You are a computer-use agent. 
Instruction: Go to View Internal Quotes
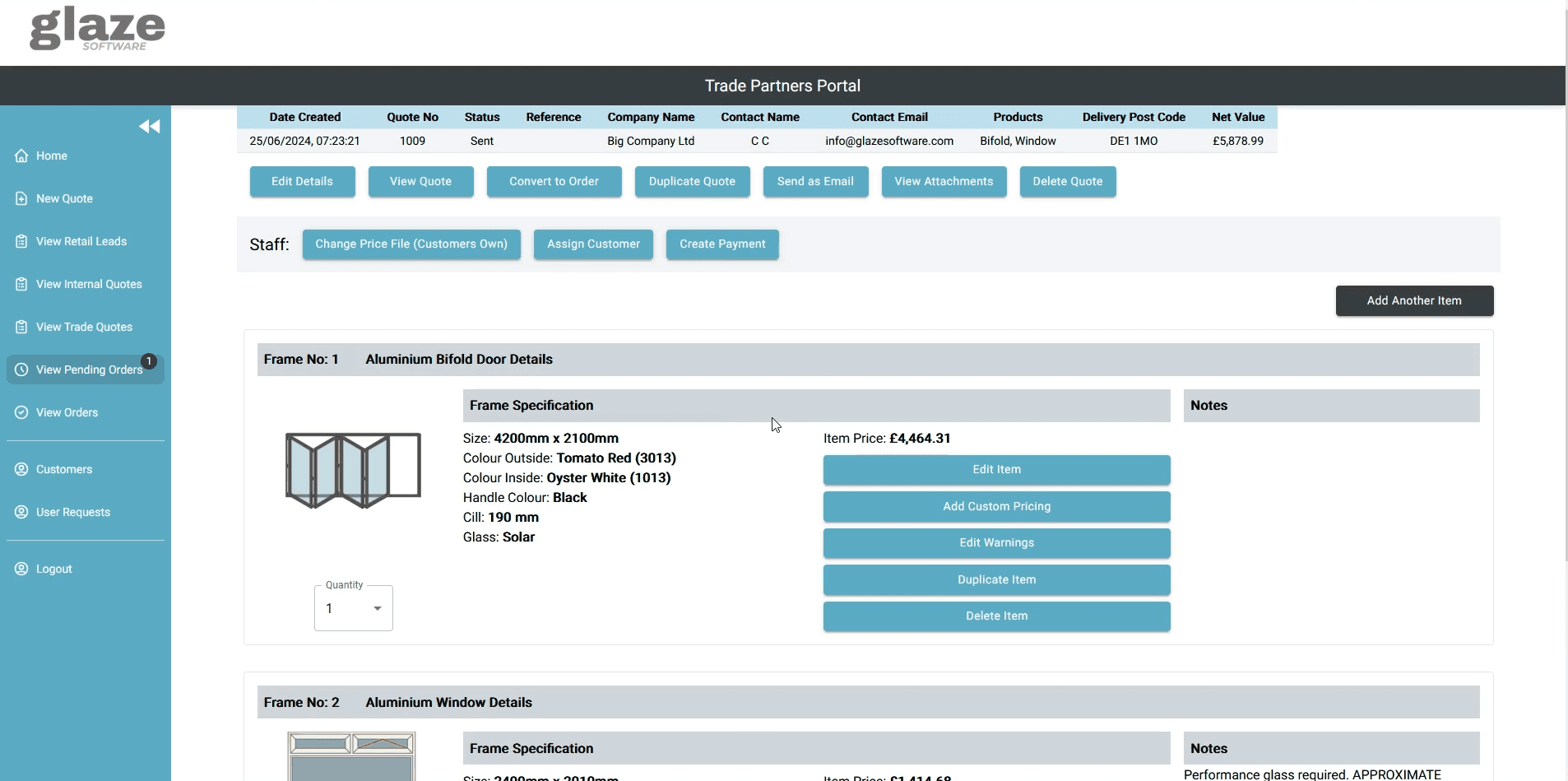click(x=86, y=284)
